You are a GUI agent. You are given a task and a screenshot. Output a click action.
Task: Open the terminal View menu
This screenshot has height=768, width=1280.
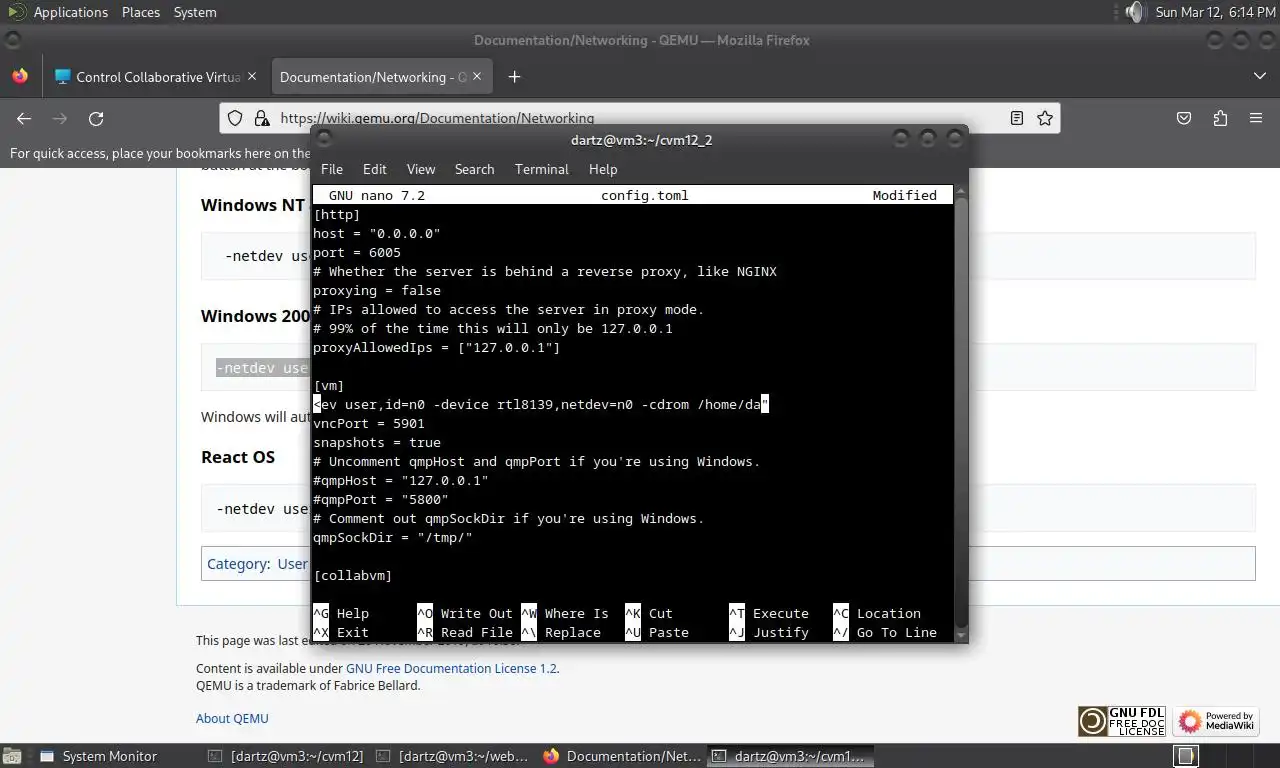(x=421, y=169)
